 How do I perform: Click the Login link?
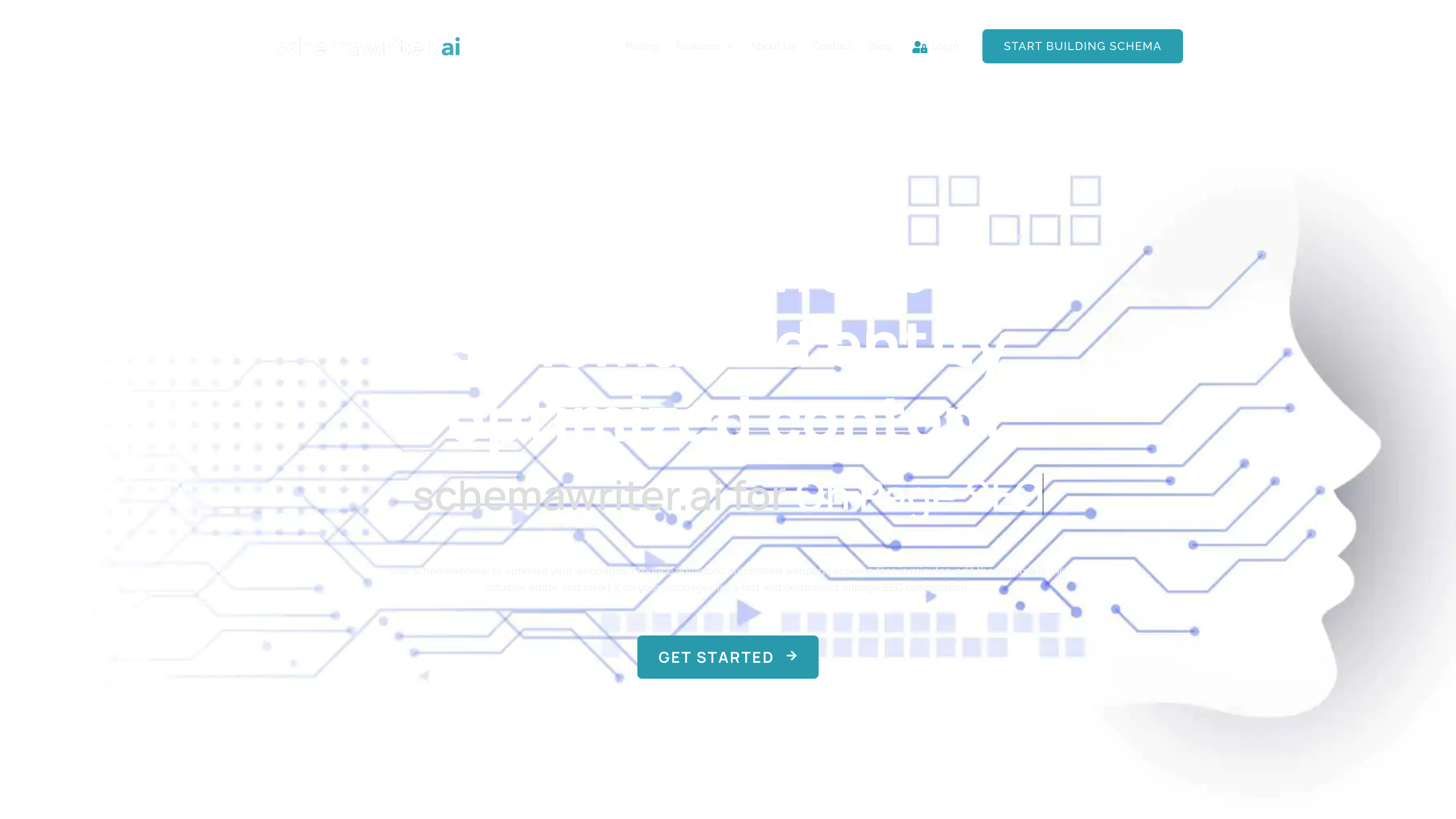point(945,46)
